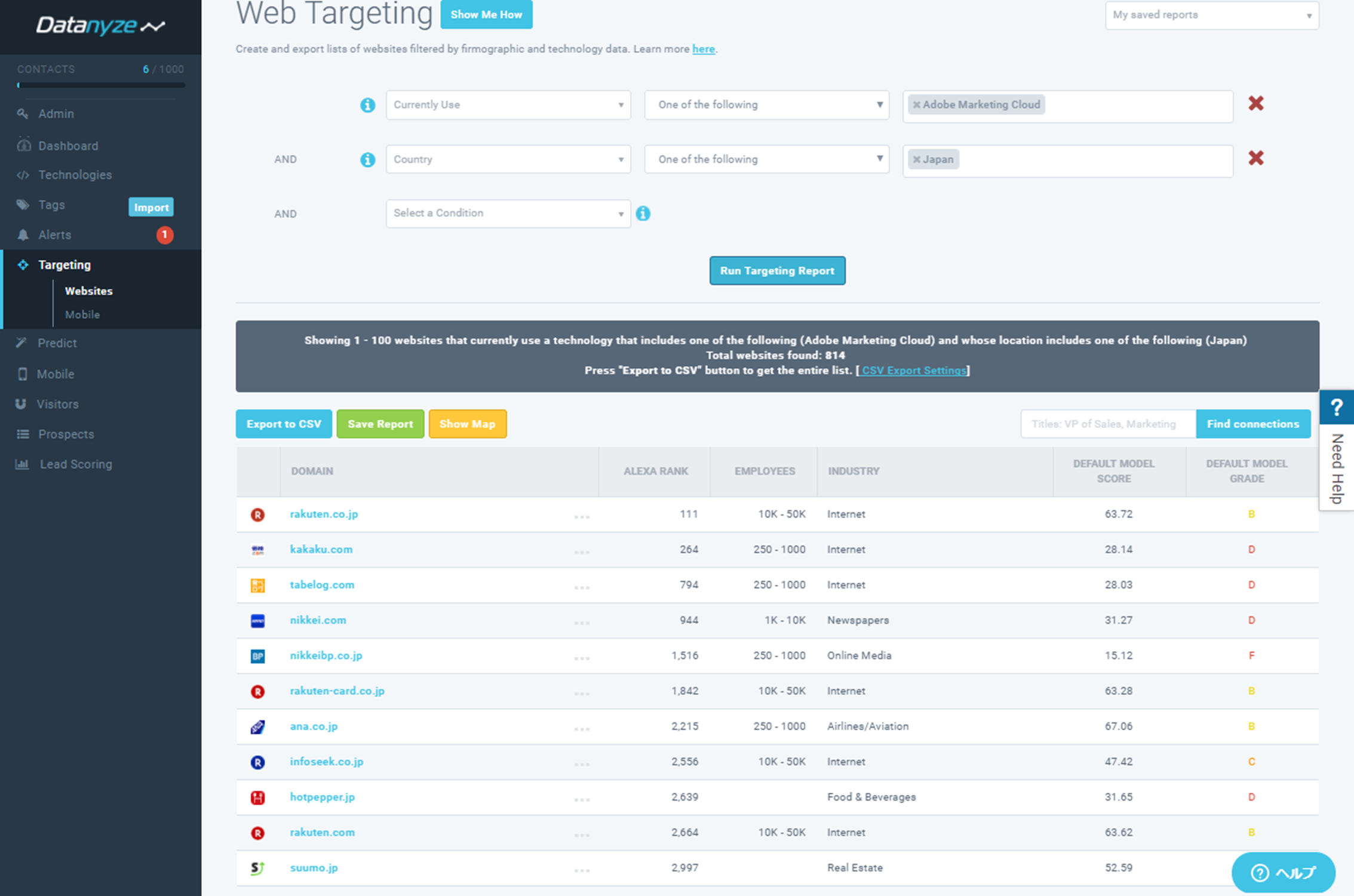Sort by Employees column header
Screen dimensions: 1354x896
[x=764, y=471]
